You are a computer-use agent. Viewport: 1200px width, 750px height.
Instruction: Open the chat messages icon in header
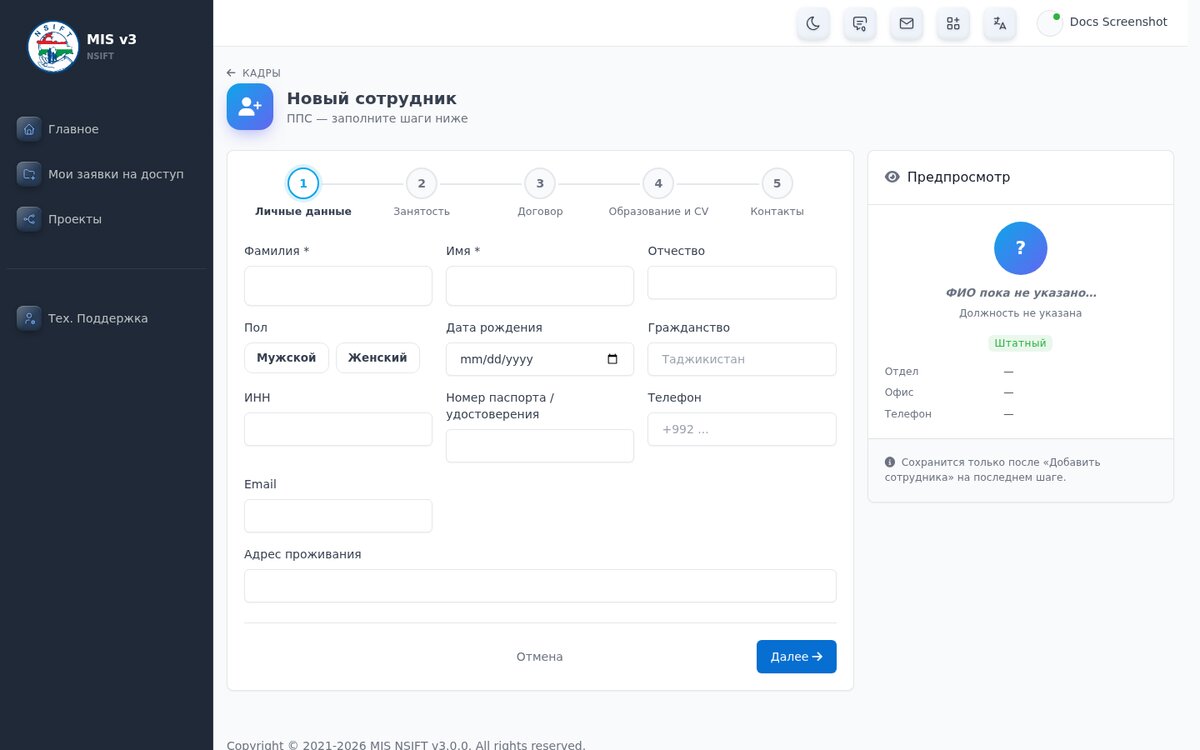860,23
